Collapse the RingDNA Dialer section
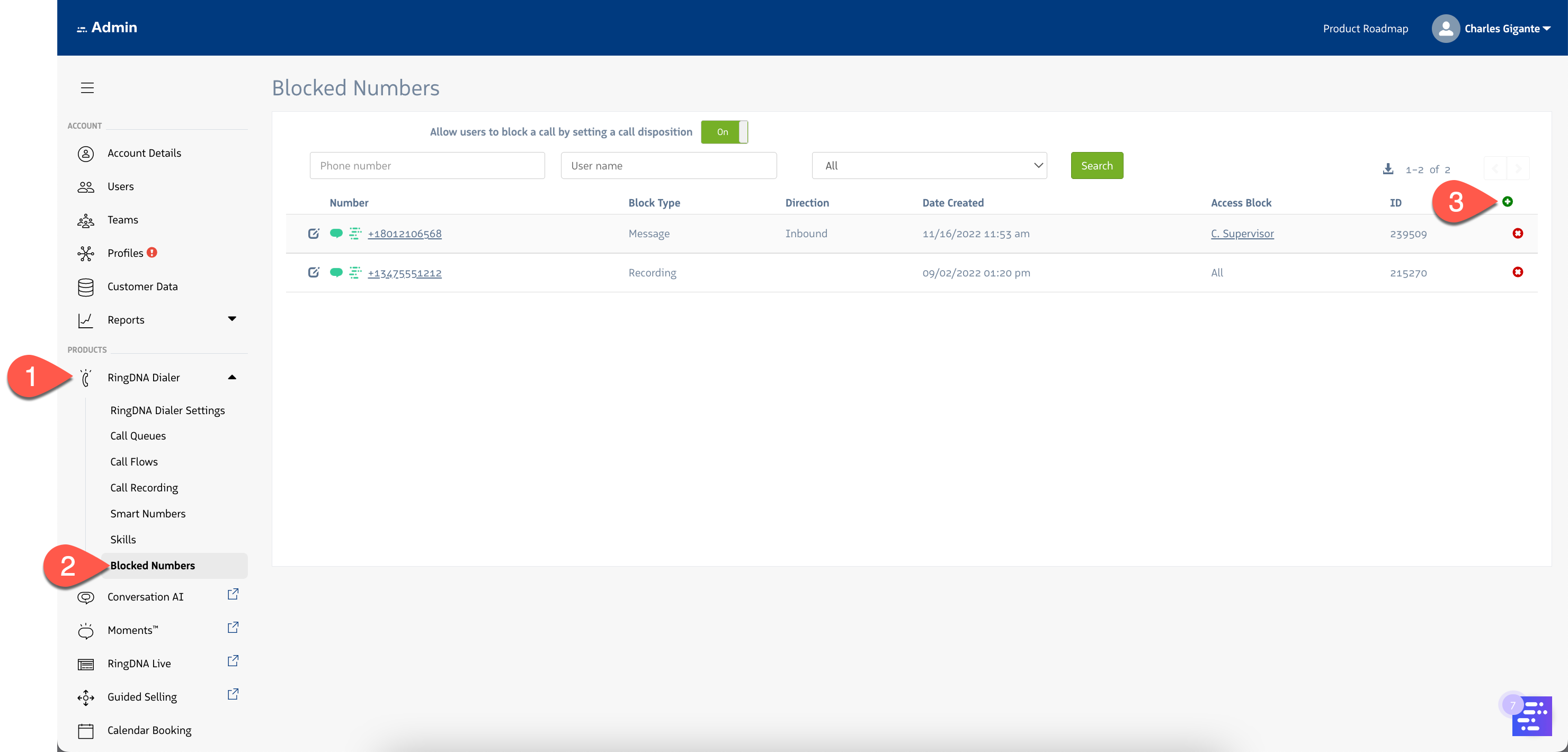This screenshot has height=752, width=1568. tap(232, 377)
